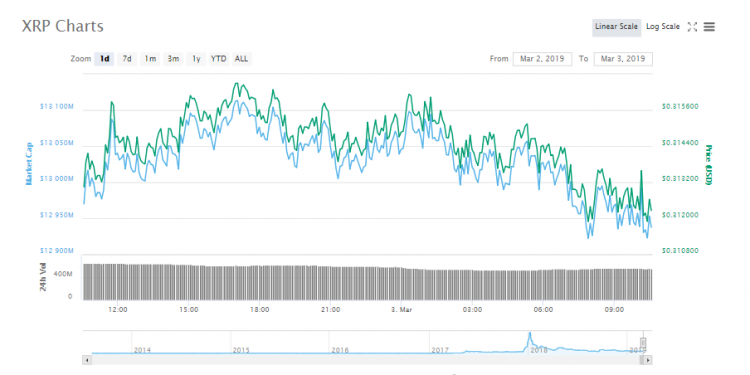
Task: Edit the From date field Mar 2, 2019
Action: coord(542,59)
